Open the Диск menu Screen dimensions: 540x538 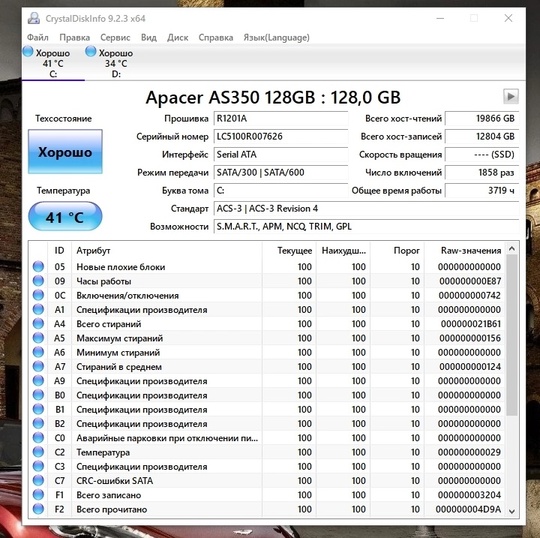point(177,37)
